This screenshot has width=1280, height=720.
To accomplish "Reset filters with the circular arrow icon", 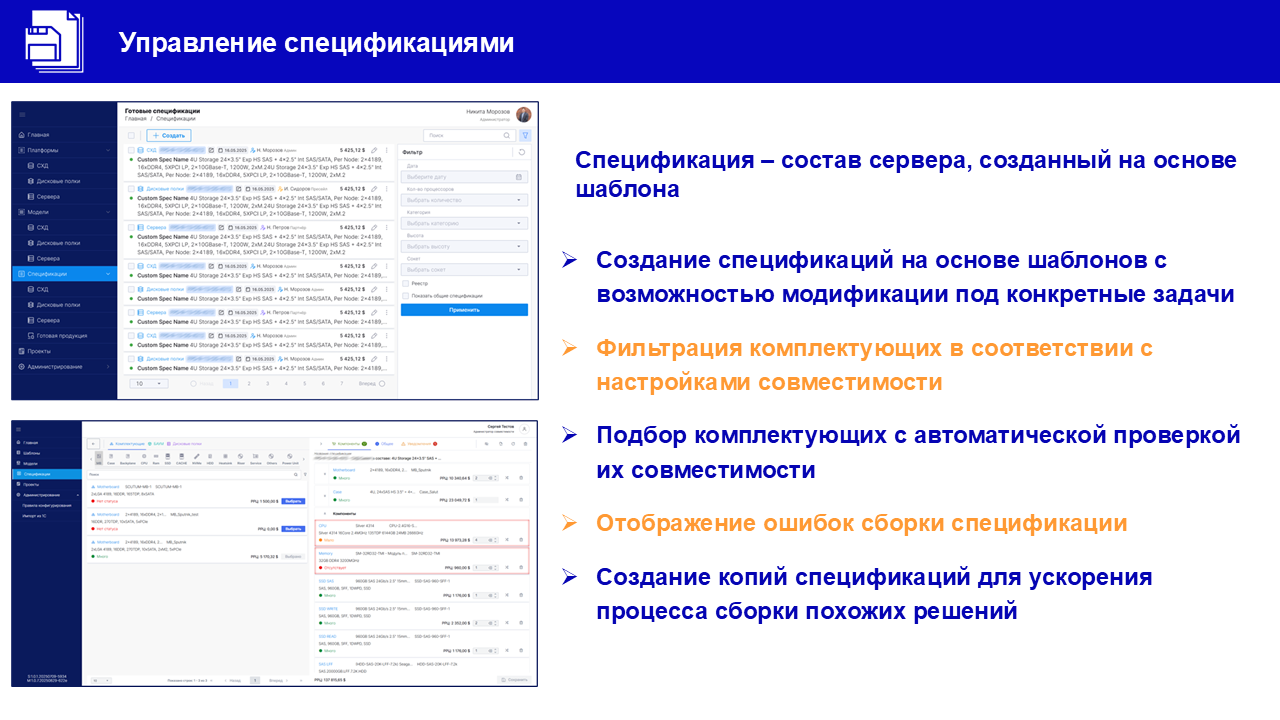I will point(521,152).
